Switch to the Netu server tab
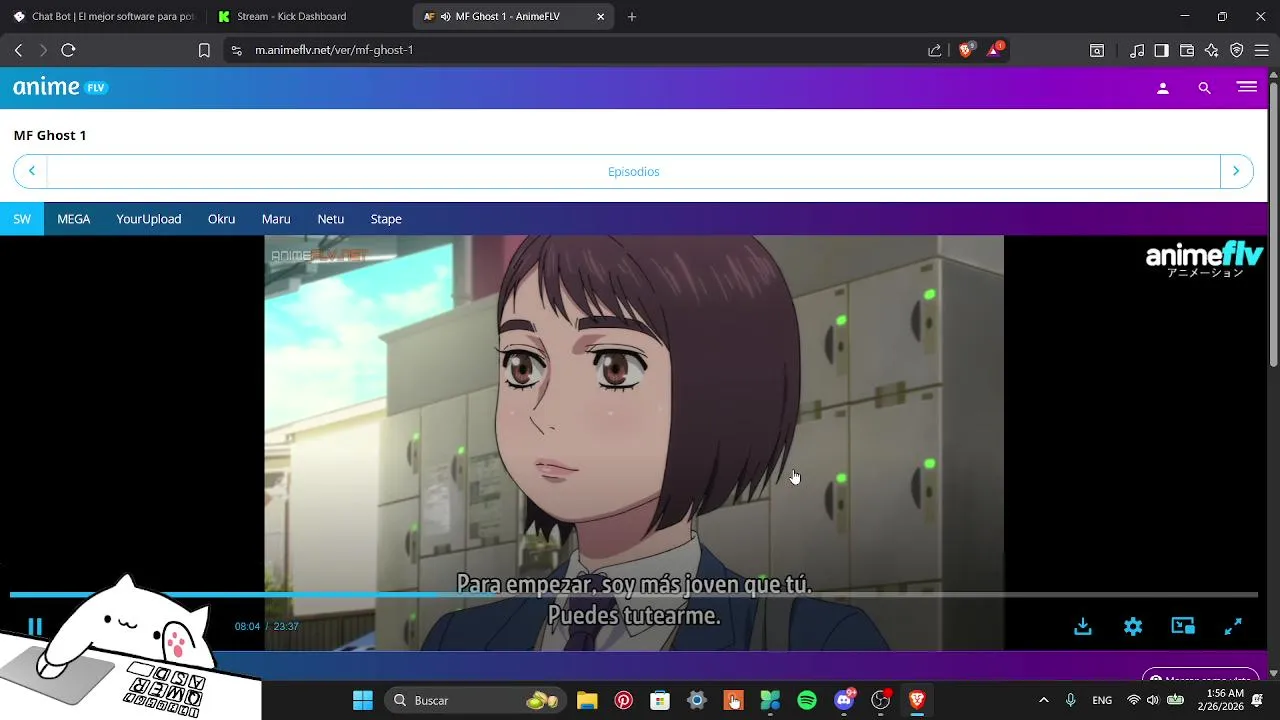Viewport: 1280px width, 720px height. 331,219
